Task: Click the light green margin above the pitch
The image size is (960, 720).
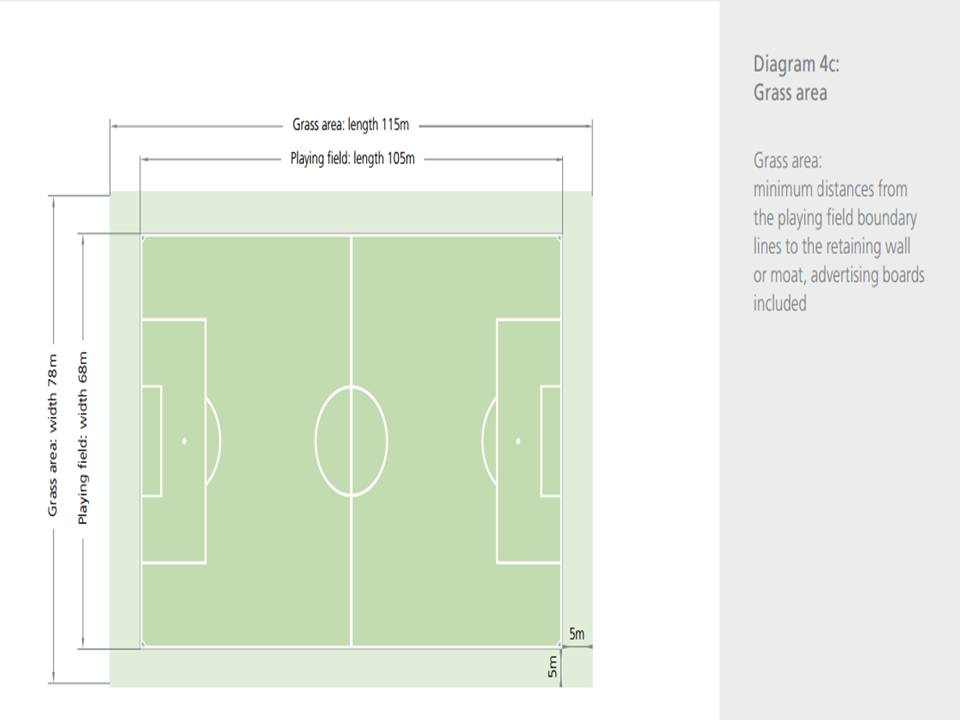Action: [x=351, y=212]
